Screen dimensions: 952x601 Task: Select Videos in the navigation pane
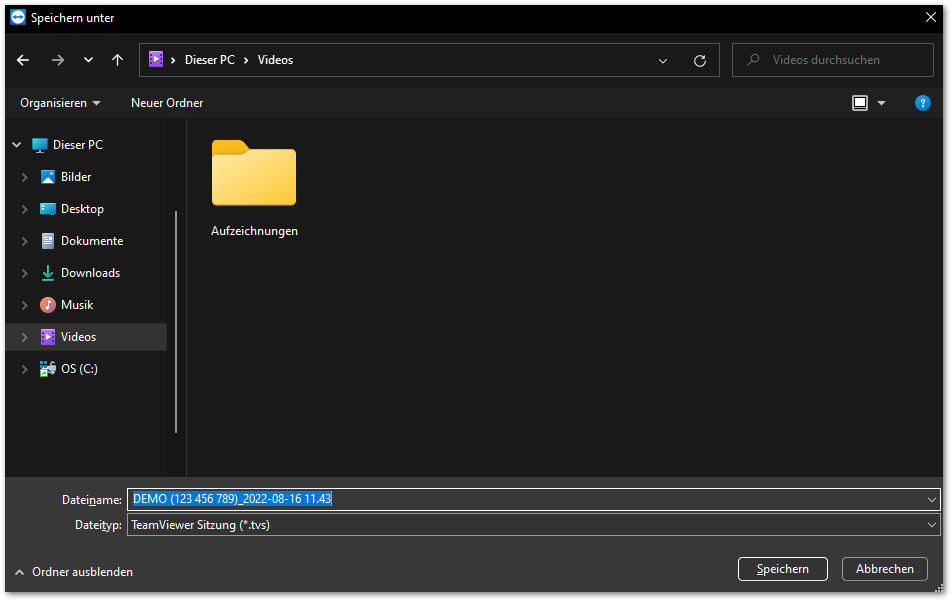tap(78, 337)
